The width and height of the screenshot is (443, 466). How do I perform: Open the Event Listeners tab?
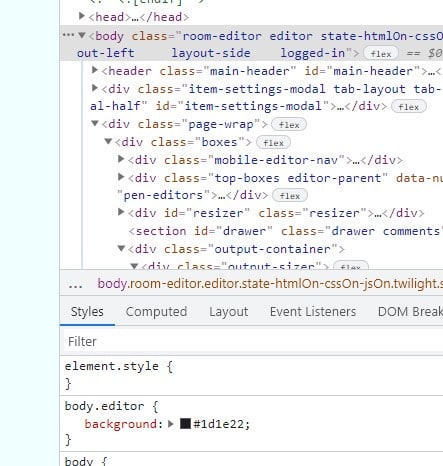click(313, 312)
